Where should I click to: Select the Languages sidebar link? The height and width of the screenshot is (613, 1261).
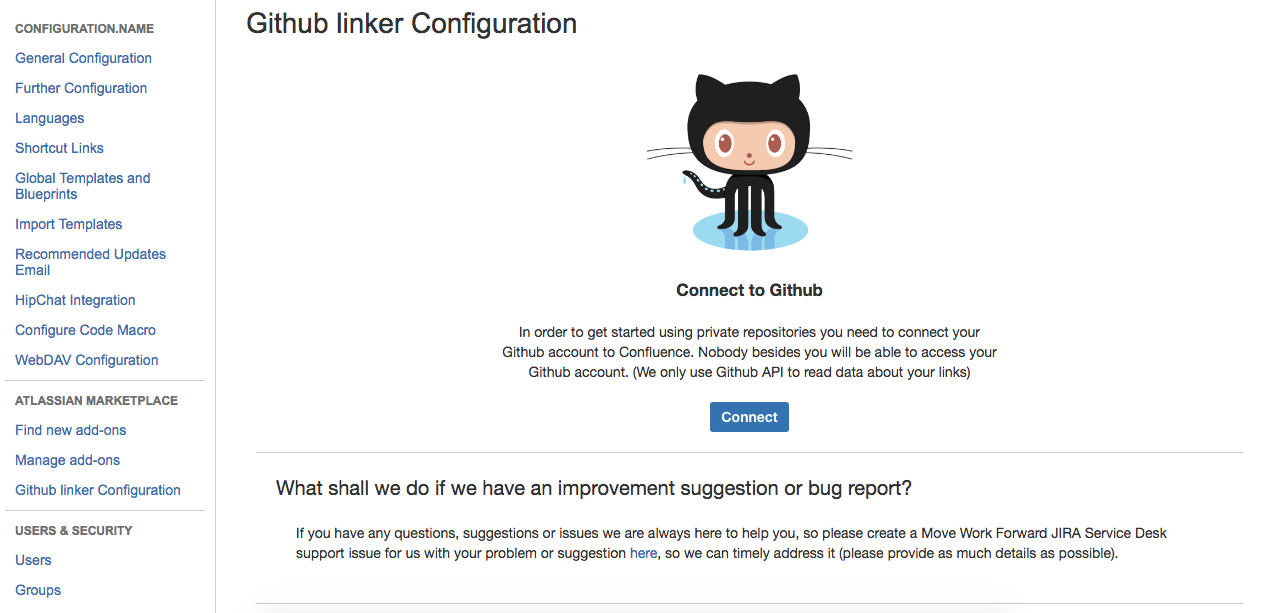pos(49,118)
